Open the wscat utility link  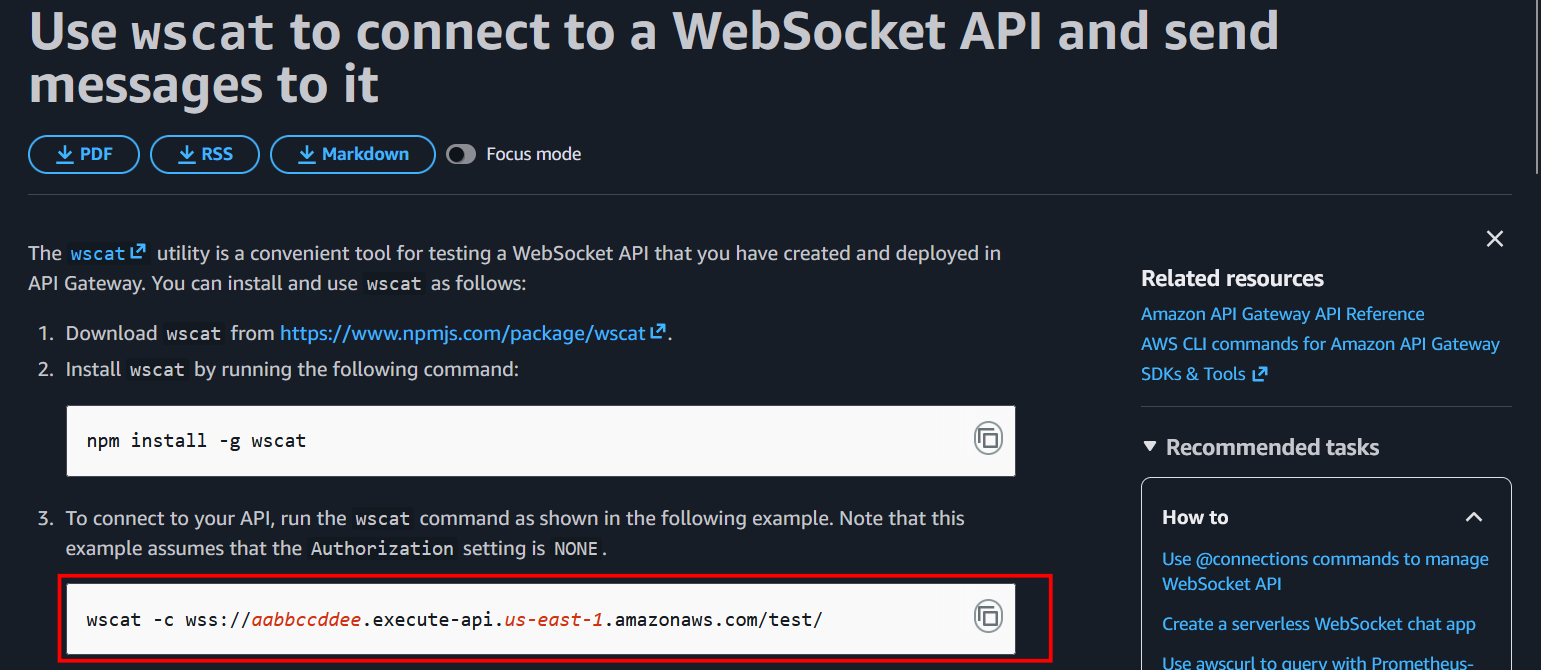point(108,253)
